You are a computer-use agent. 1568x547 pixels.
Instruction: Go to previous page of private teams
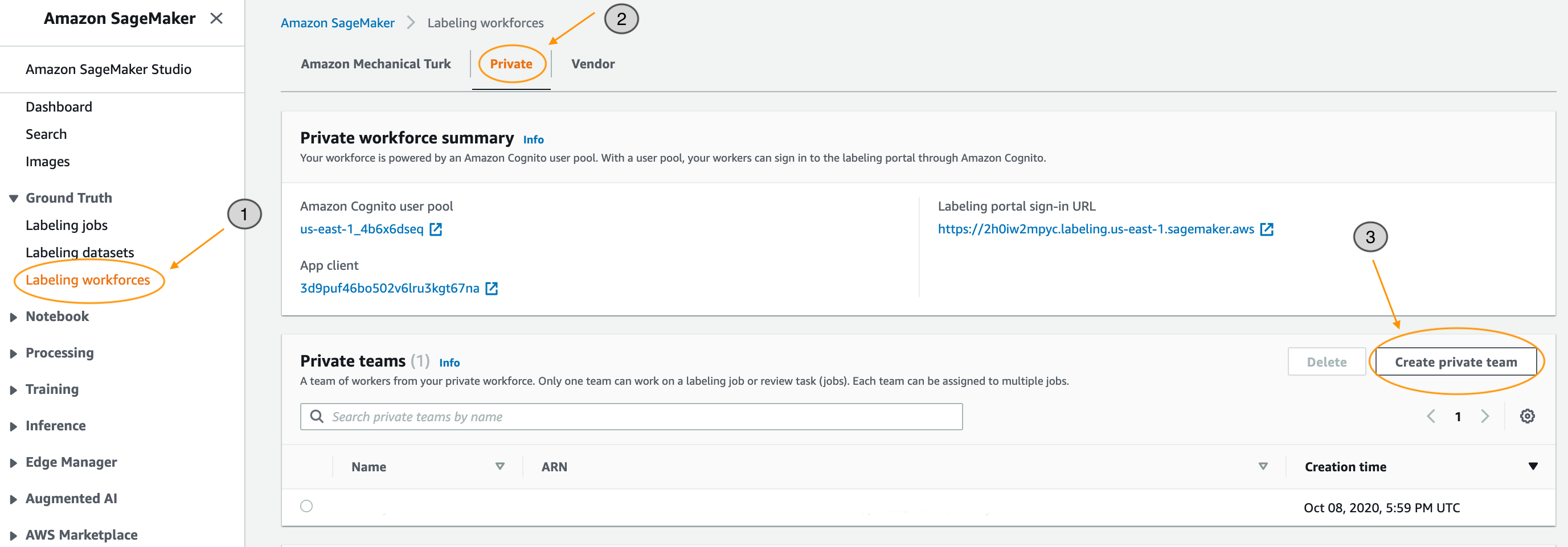pyautogui.click(x=1431, y=416)
